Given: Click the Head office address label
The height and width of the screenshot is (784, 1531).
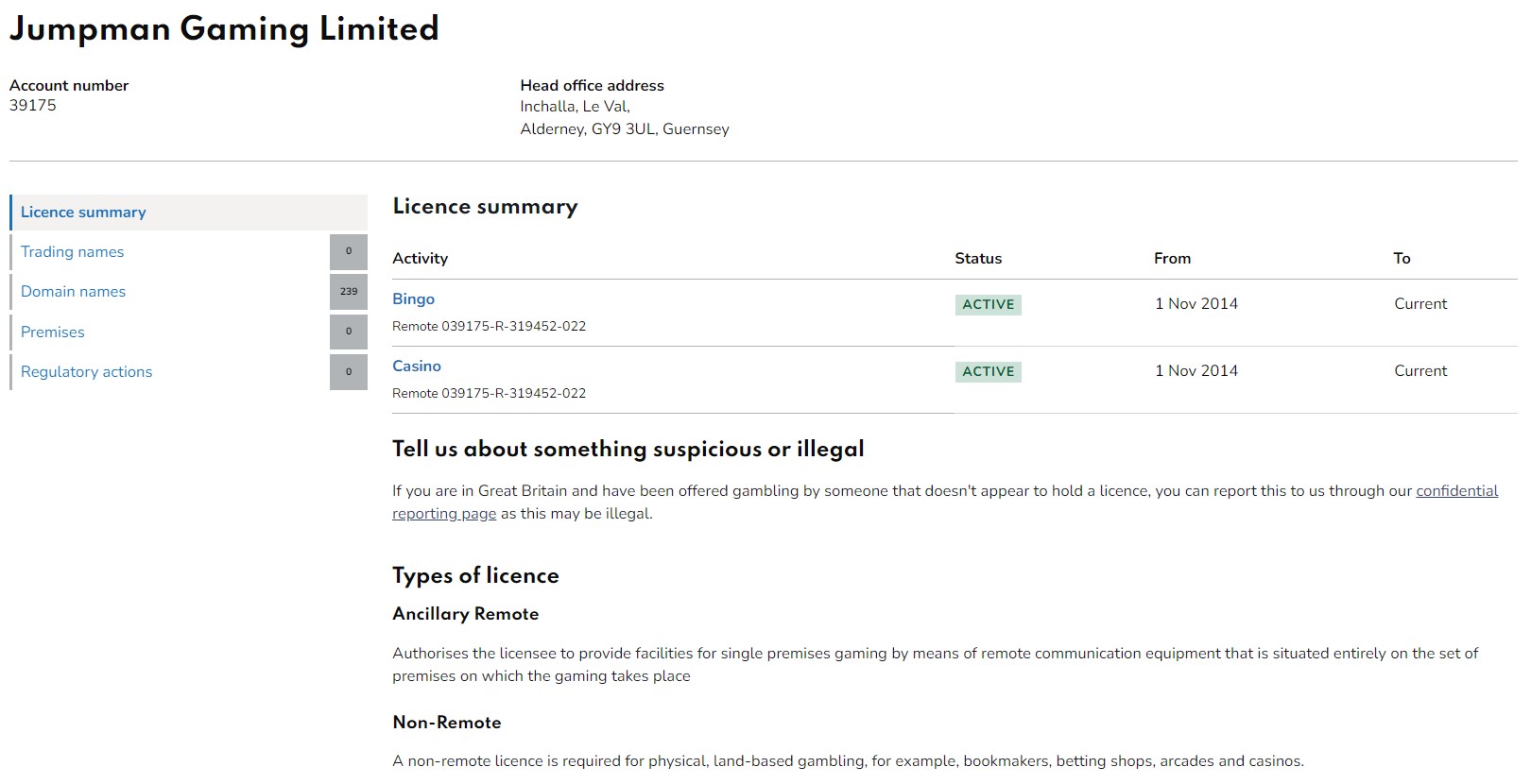Looking at the screenshot, I should click(593, 86).
